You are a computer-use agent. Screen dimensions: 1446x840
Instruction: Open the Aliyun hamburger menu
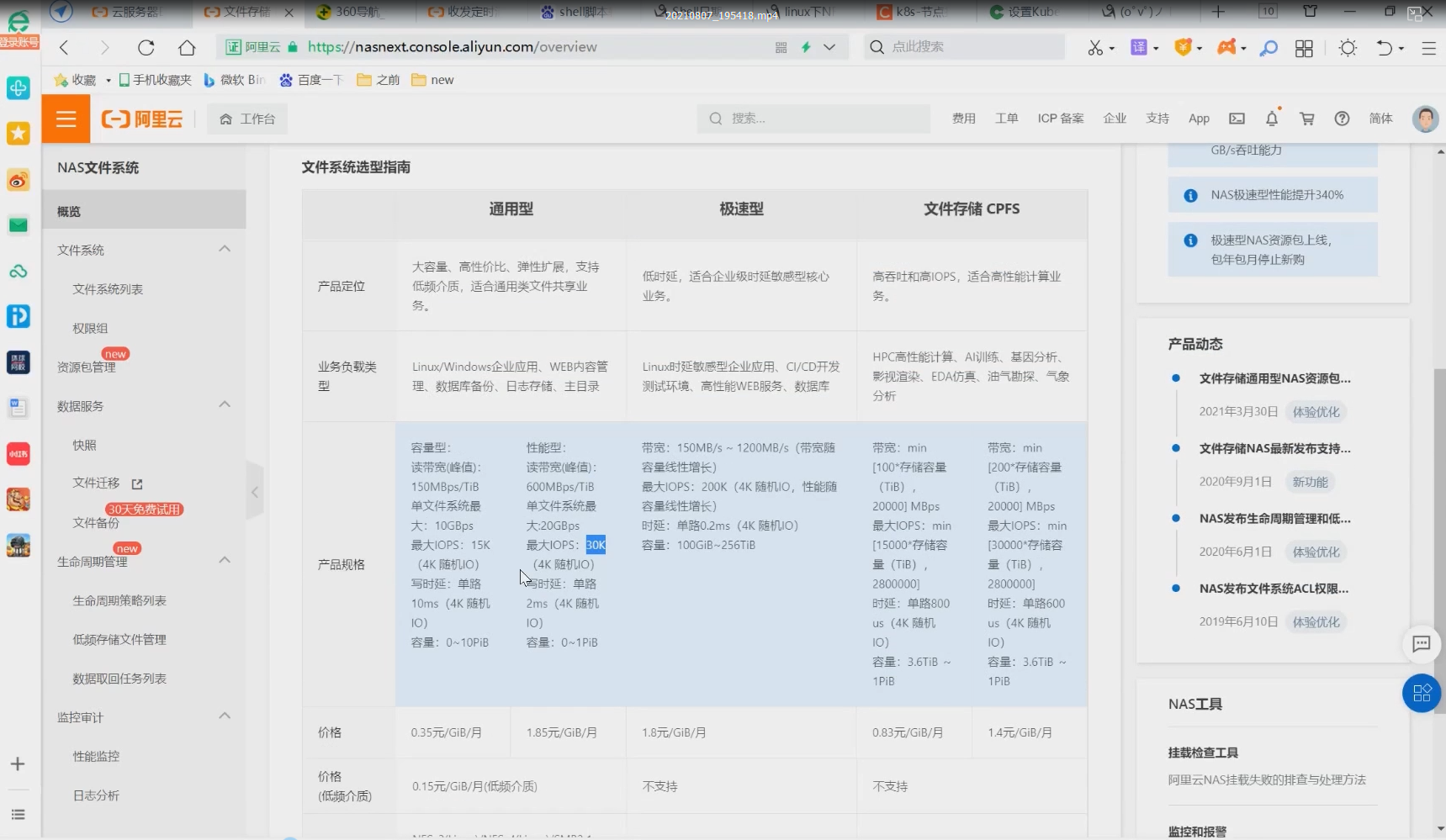(66, 119)
